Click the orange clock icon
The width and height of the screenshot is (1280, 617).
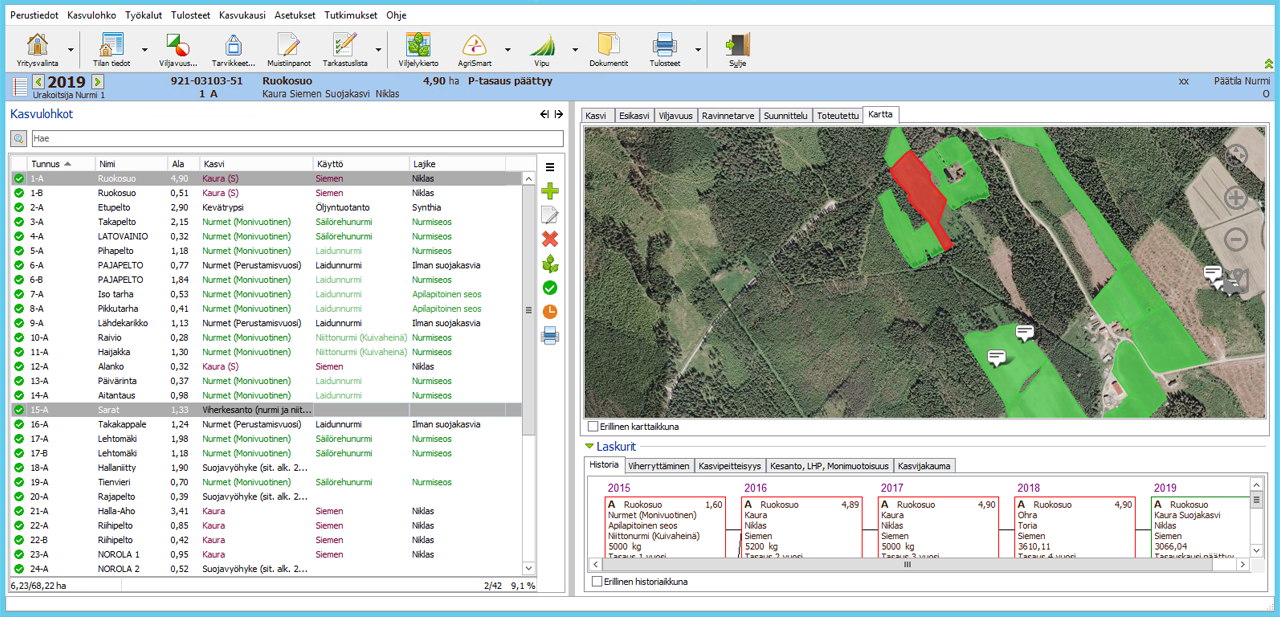point(550,312)
